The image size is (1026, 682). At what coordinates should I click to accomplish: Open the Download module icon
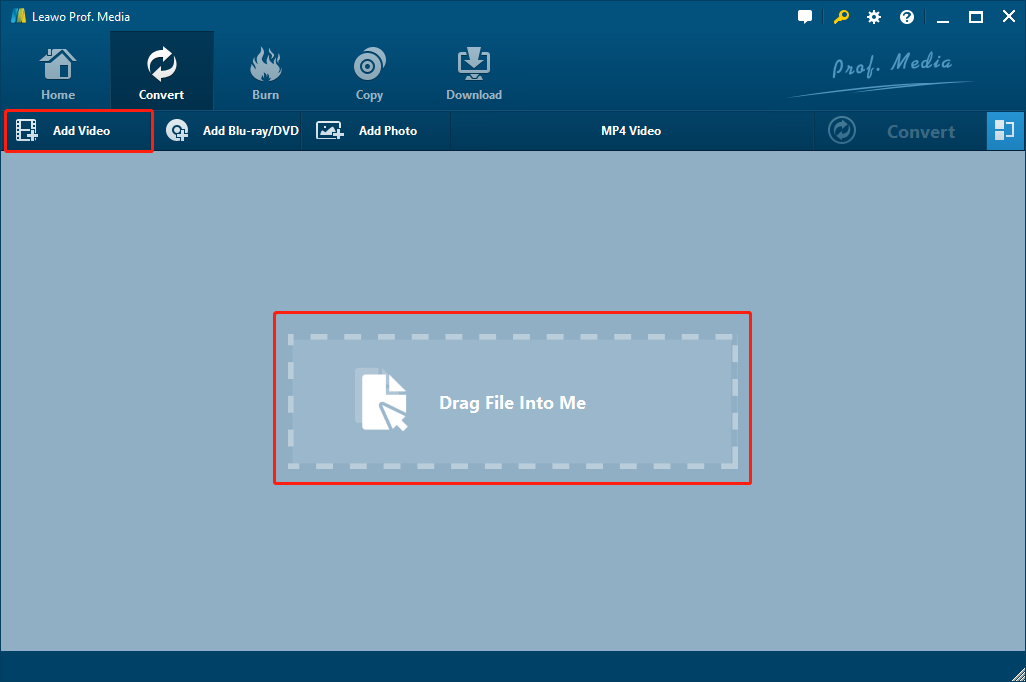[473, 62]
